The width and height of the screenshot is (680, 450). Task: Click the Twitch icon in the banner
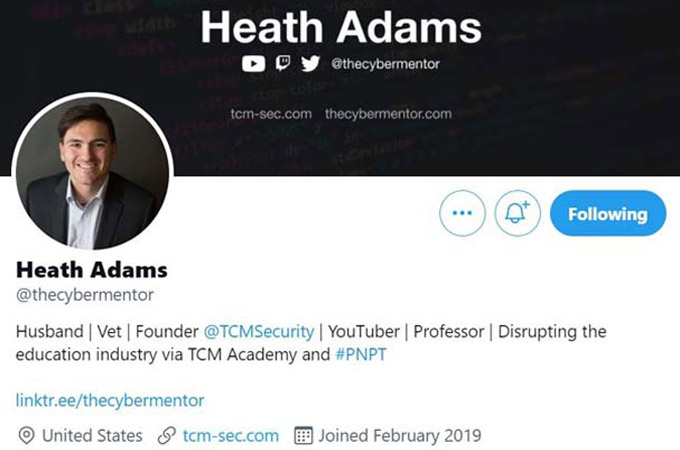click(283, 63)
